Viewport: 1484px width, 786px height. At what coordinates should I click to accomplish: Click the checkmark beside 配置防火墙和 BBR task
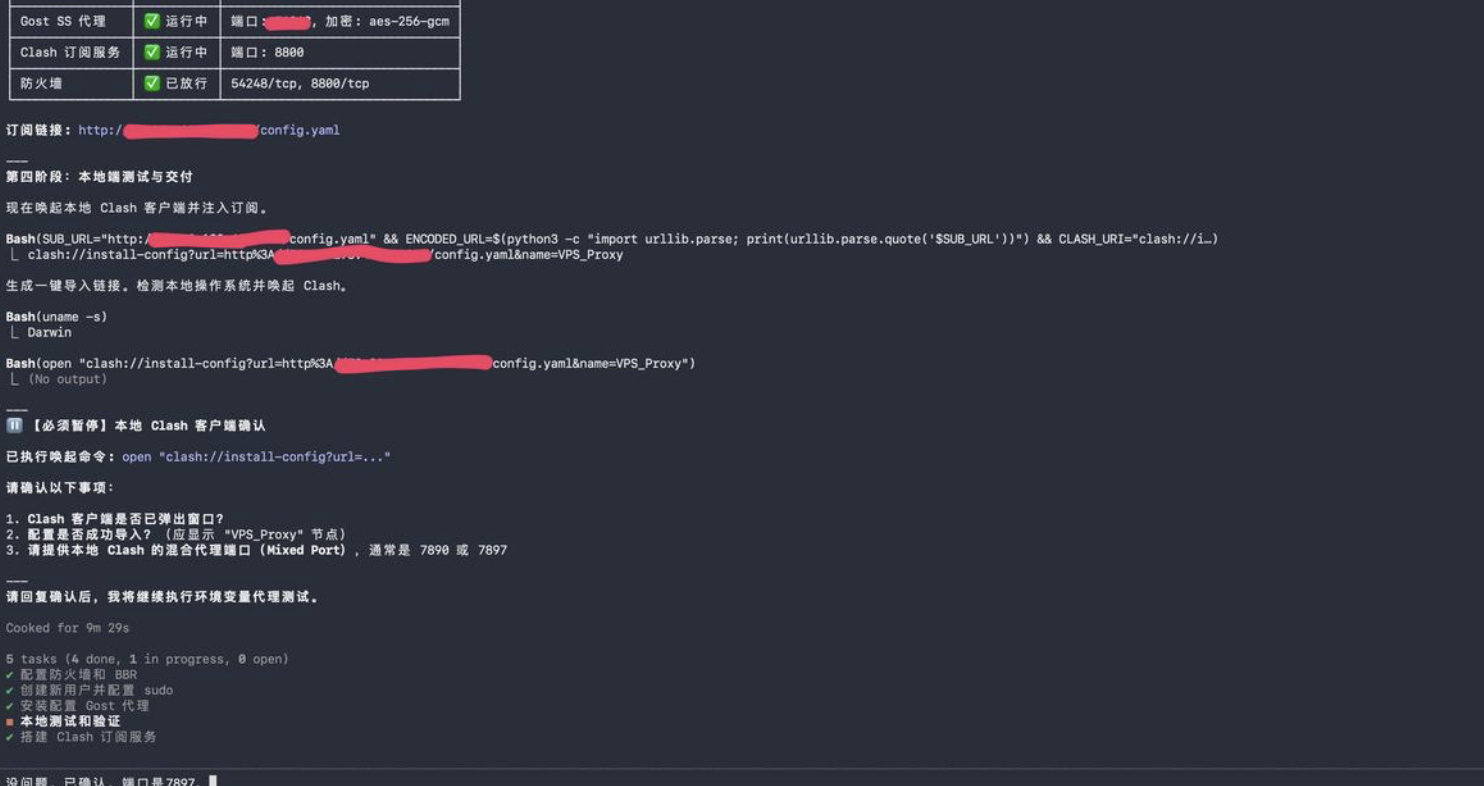(10, 675)
